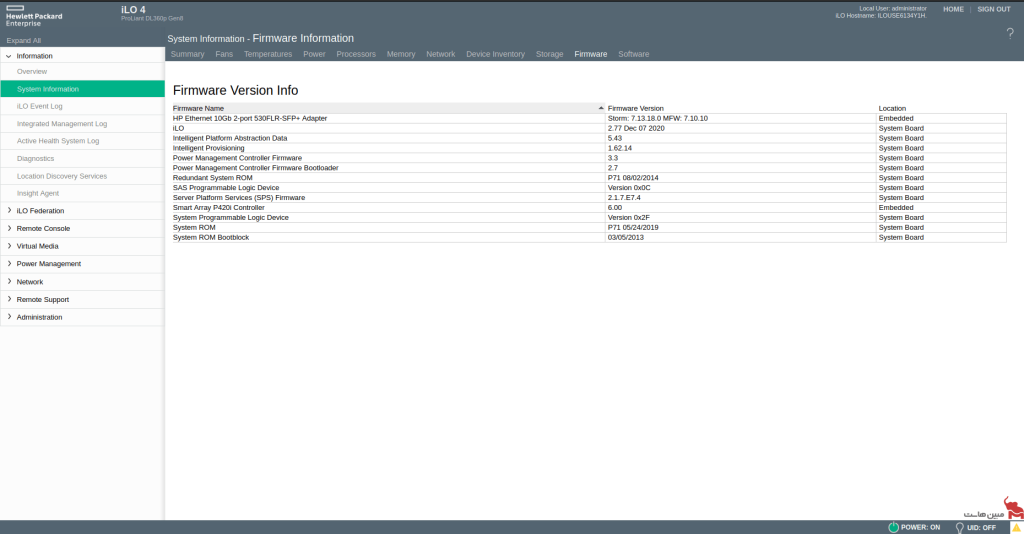Sort by Firmware Version column header

635,108
